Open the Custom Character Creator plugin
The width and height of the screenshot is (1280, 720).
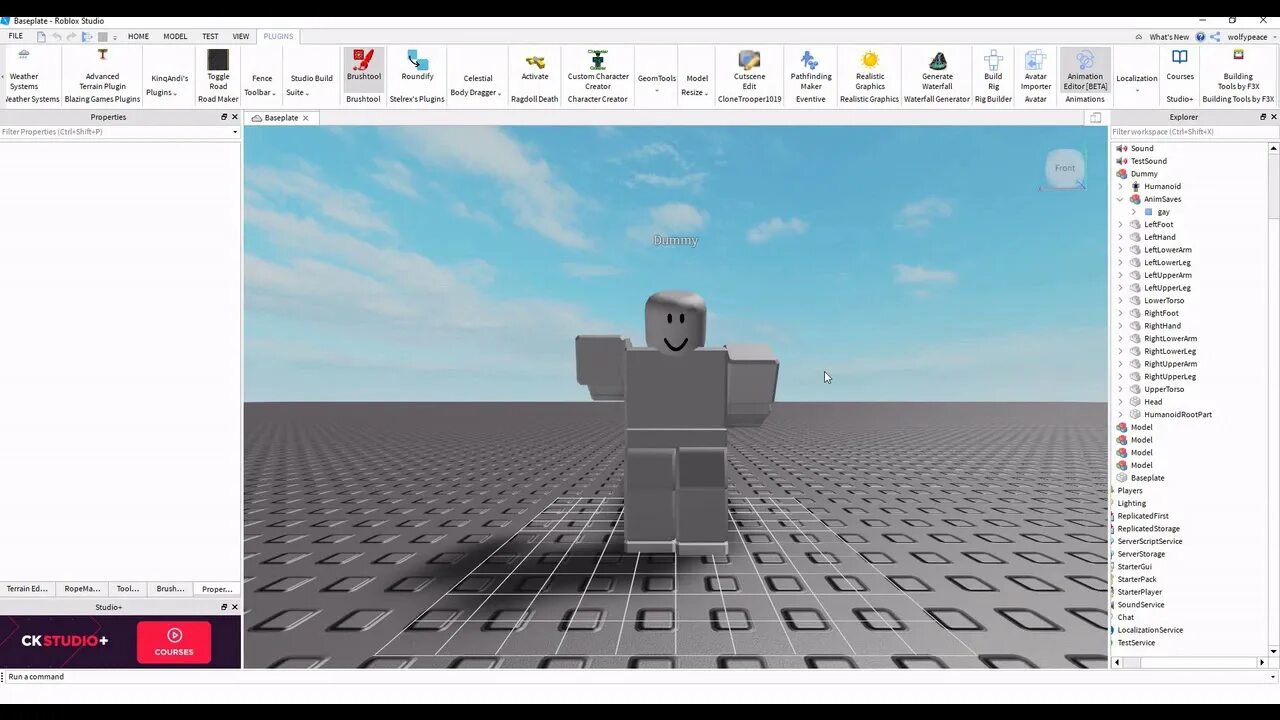click(x=598, y=70)
